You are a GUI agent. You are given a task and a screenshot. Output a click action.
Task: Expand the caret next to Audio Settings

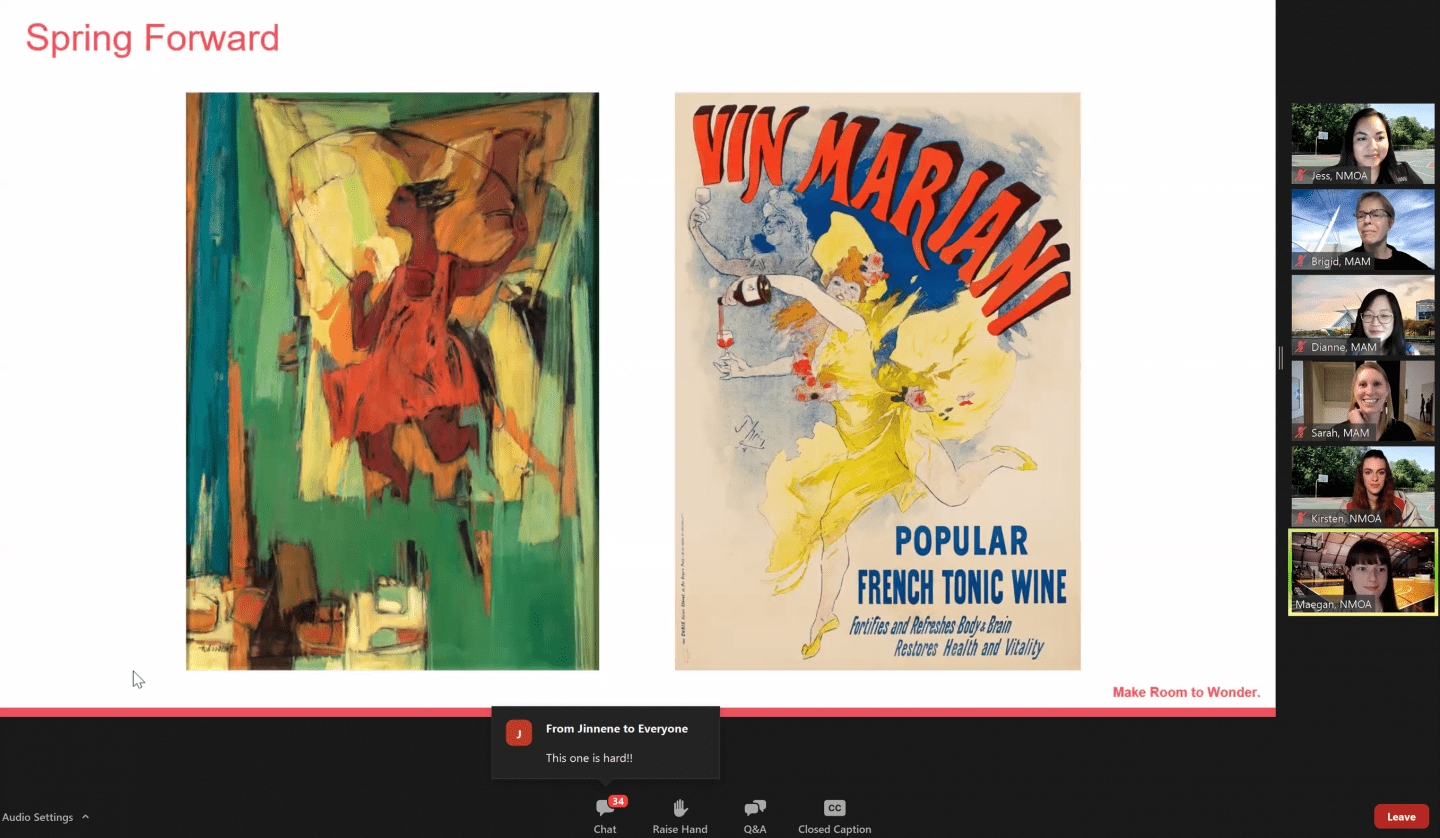point(86,817)
